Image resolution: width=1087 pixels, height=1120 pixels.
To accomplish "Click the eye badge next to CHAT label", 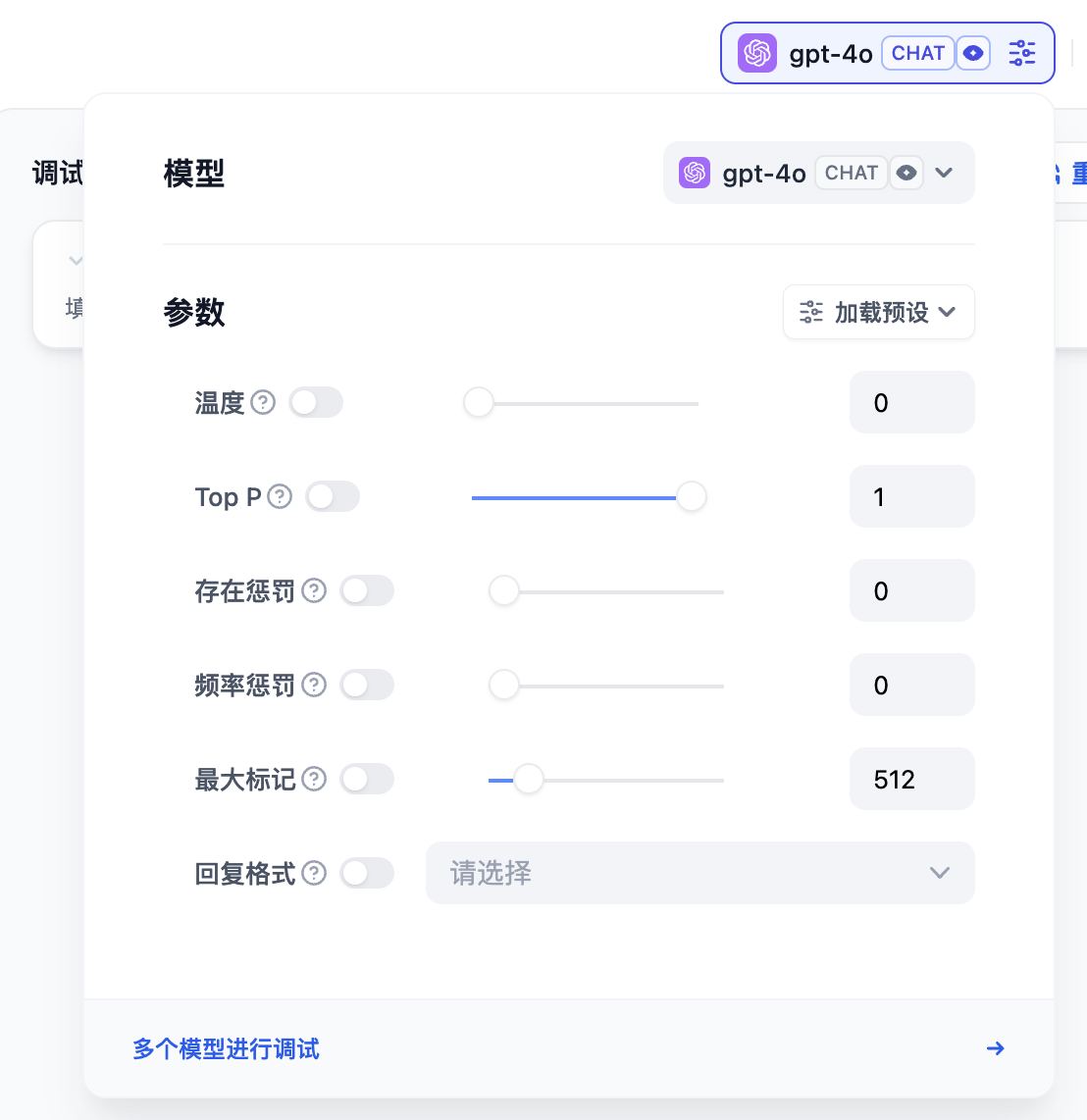I will click(x=973, y=53).
